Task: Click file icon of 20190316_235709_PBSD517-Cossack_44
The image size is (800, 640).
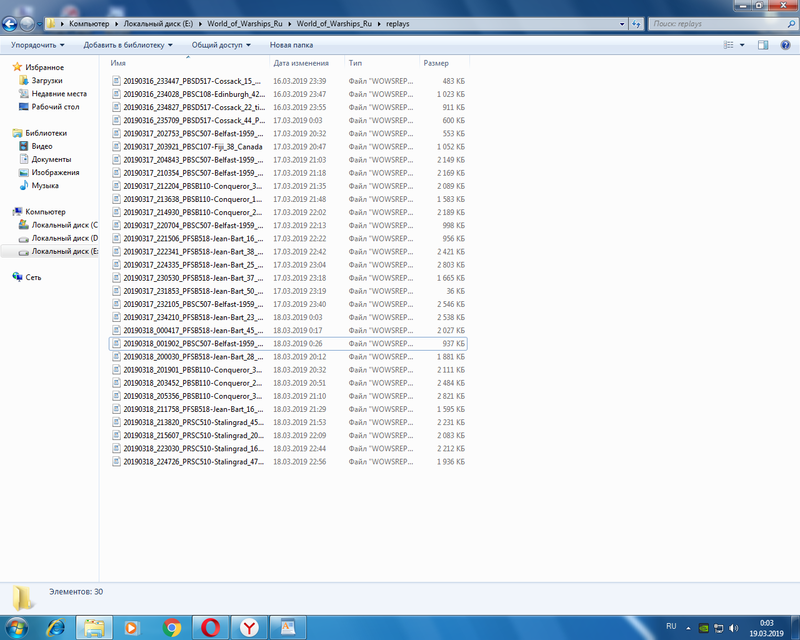Action: pos(116,120)
